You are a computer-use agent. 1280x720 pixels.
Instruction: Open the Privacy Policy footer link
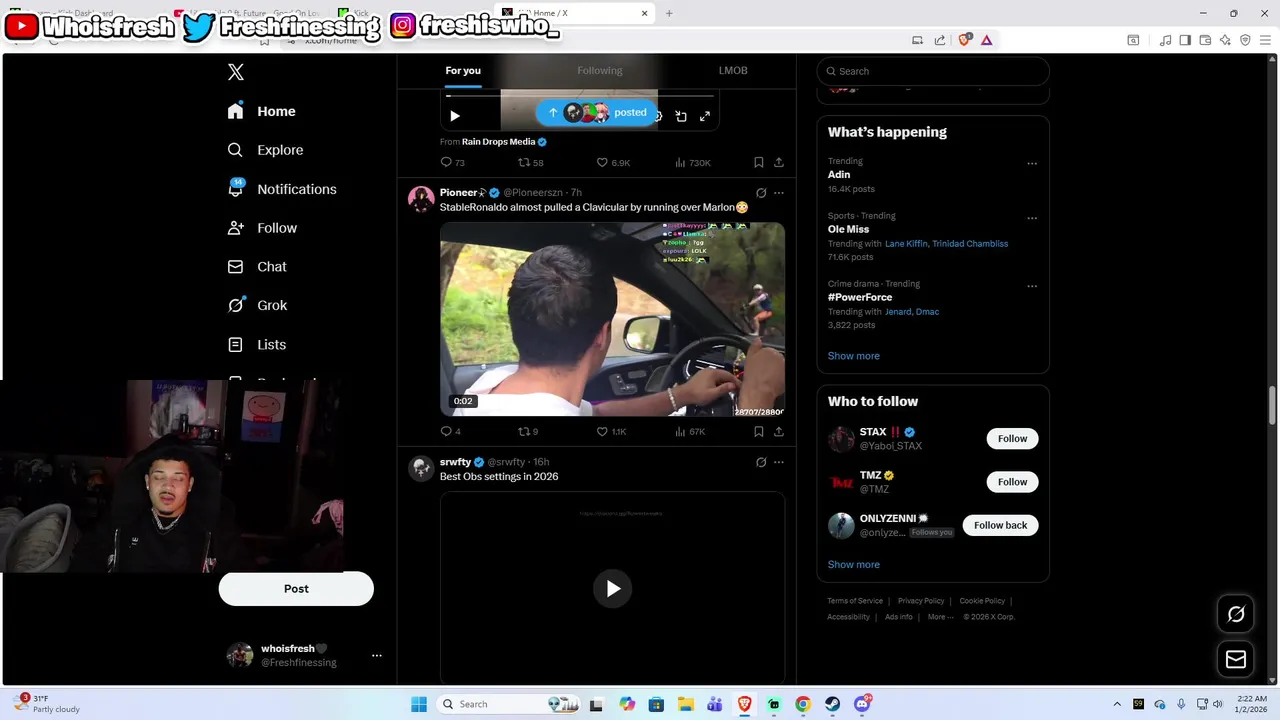tap(920, 601)
